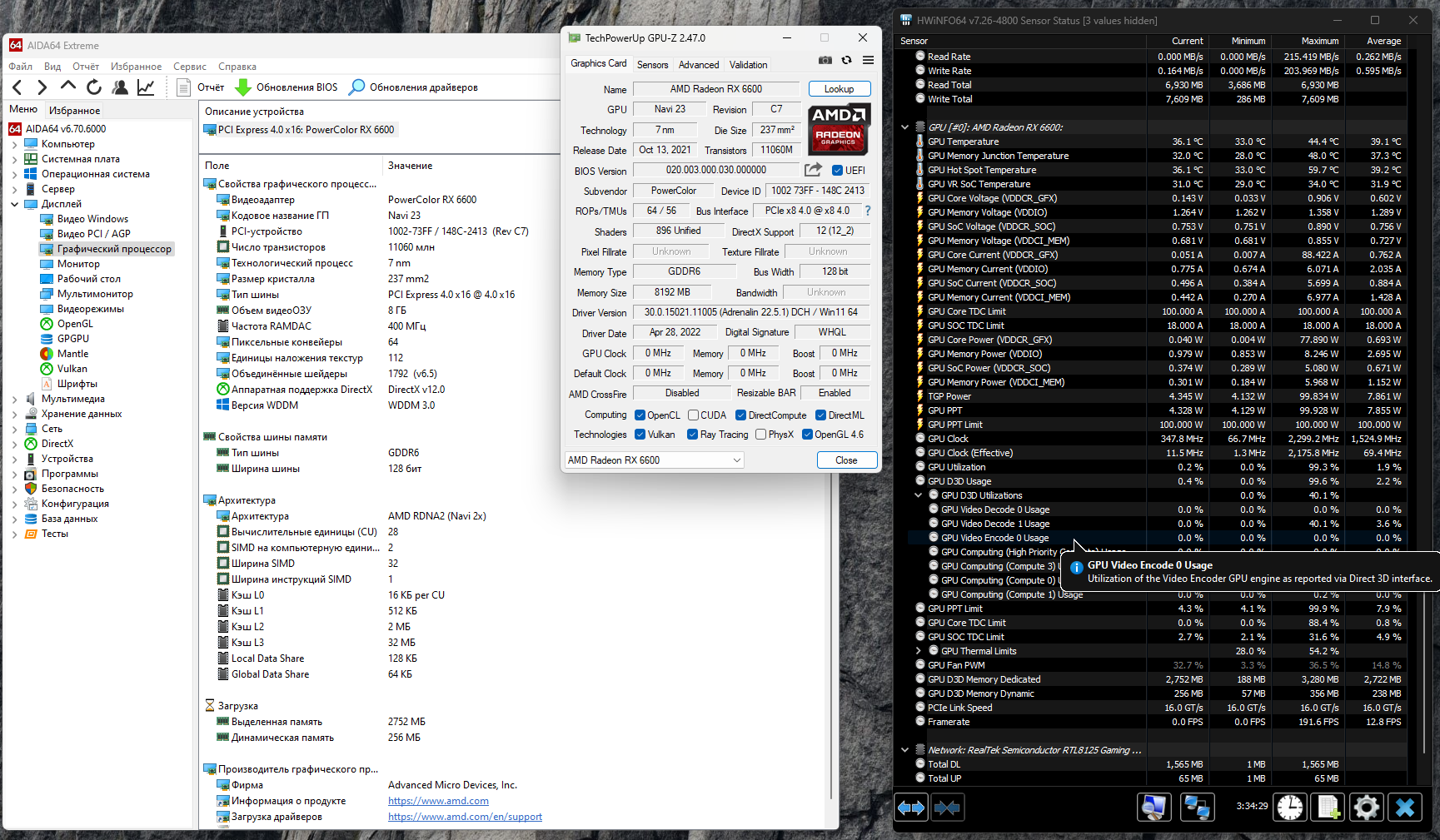Click the AIDA64 up-level arrow icon
The image size is (1440, 840).
pyautogui.click(x=68, y=87)
